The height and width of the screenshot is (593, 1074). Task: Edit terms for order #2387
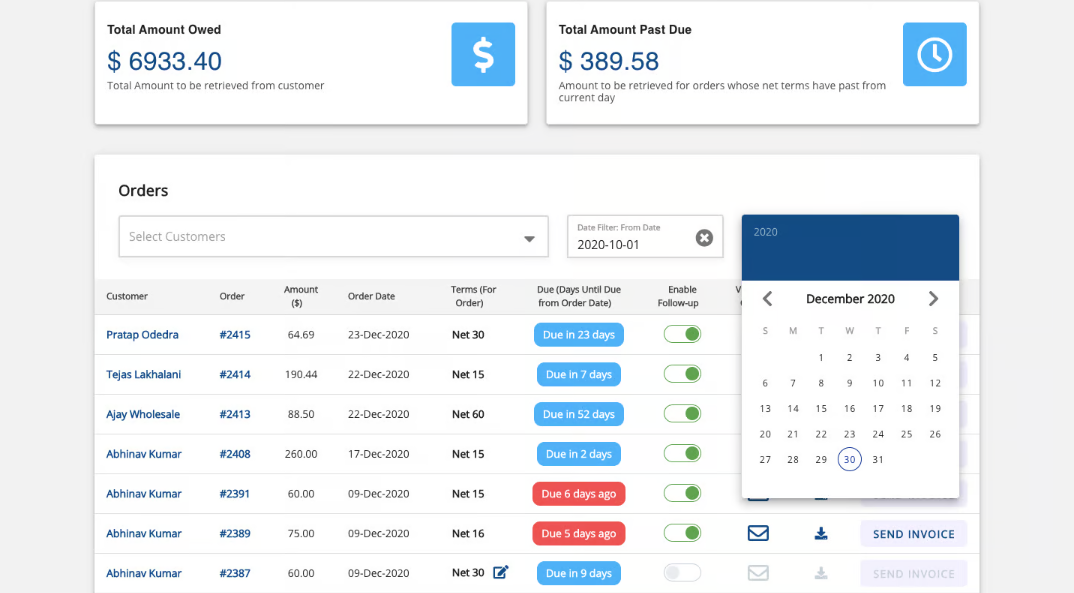(501, 573)
